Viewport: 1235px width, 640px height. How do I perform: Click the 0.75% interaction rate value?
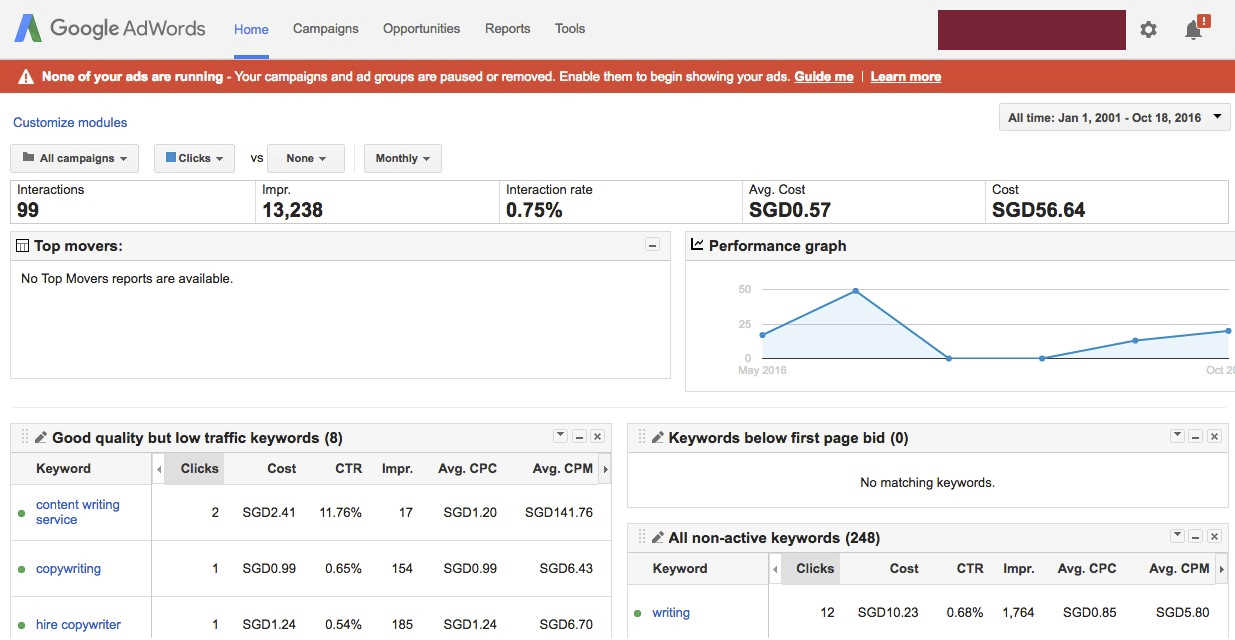coord(534,210)
